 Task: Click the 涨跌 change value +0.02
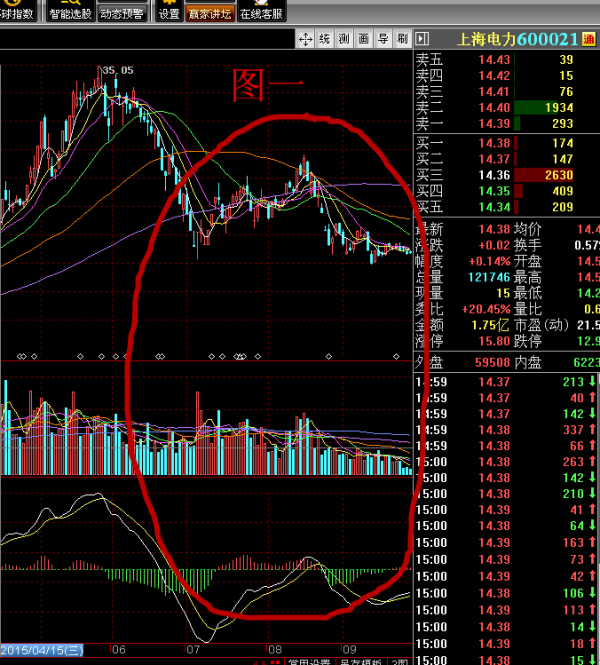pyautogui.click(x=494, y=245)
